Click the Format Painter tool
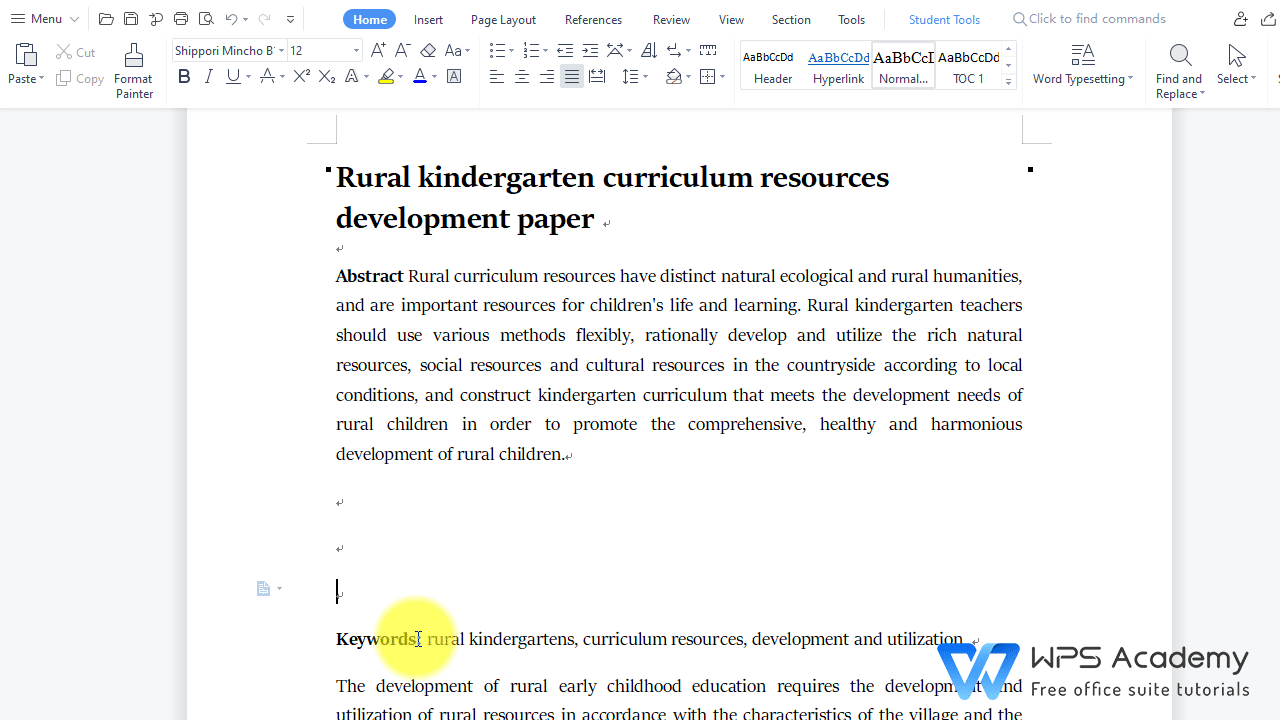This screenshot has width=1280, height=720. pos(134,71)
